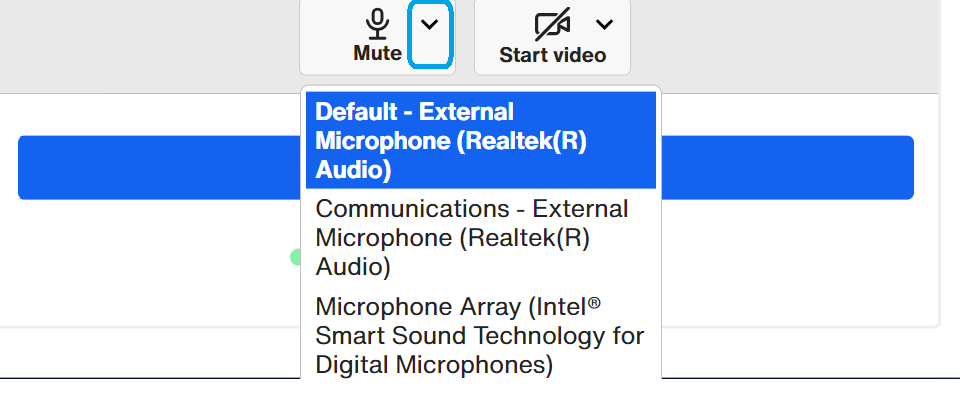This screenshot has height=409, width=960.
Task: Click the wide blue button's right portion
Action: 787,167
